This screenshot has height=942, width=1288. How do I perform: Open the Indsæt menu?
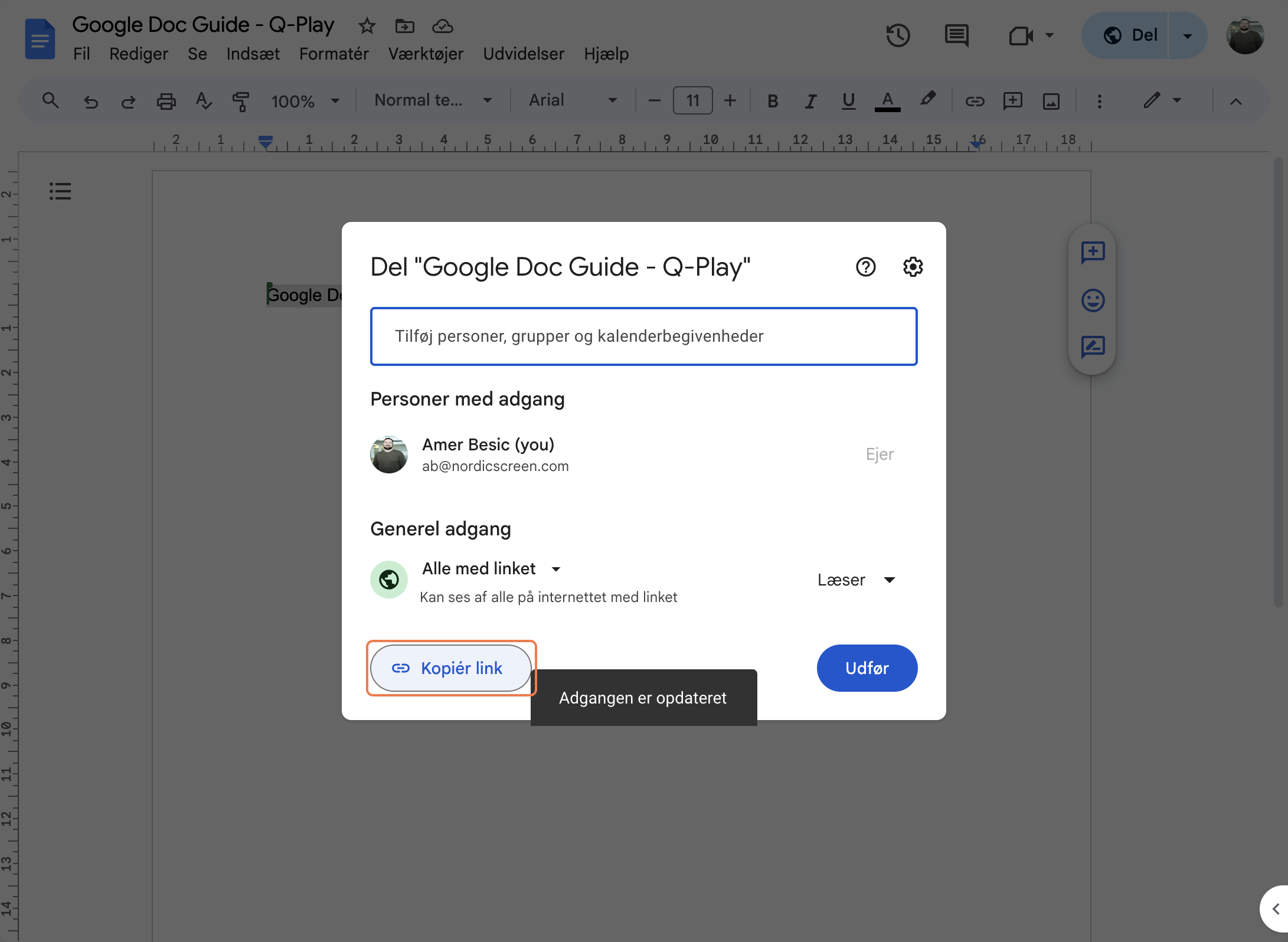point(253,54)
